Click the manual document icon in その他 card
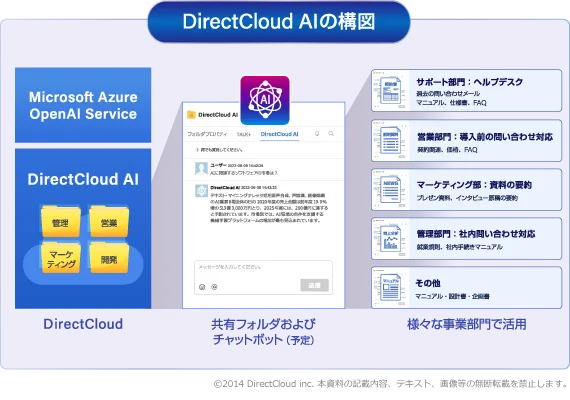Screen dimensions: 570x400 pos(390,288)
